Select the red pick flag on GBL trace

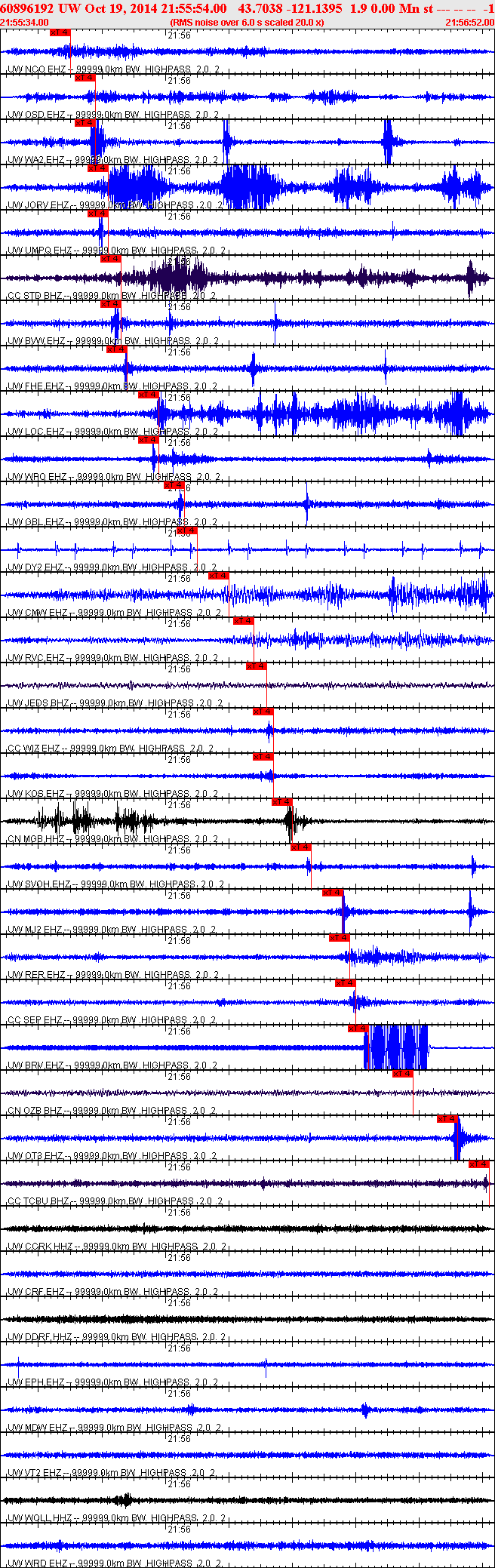174,485
